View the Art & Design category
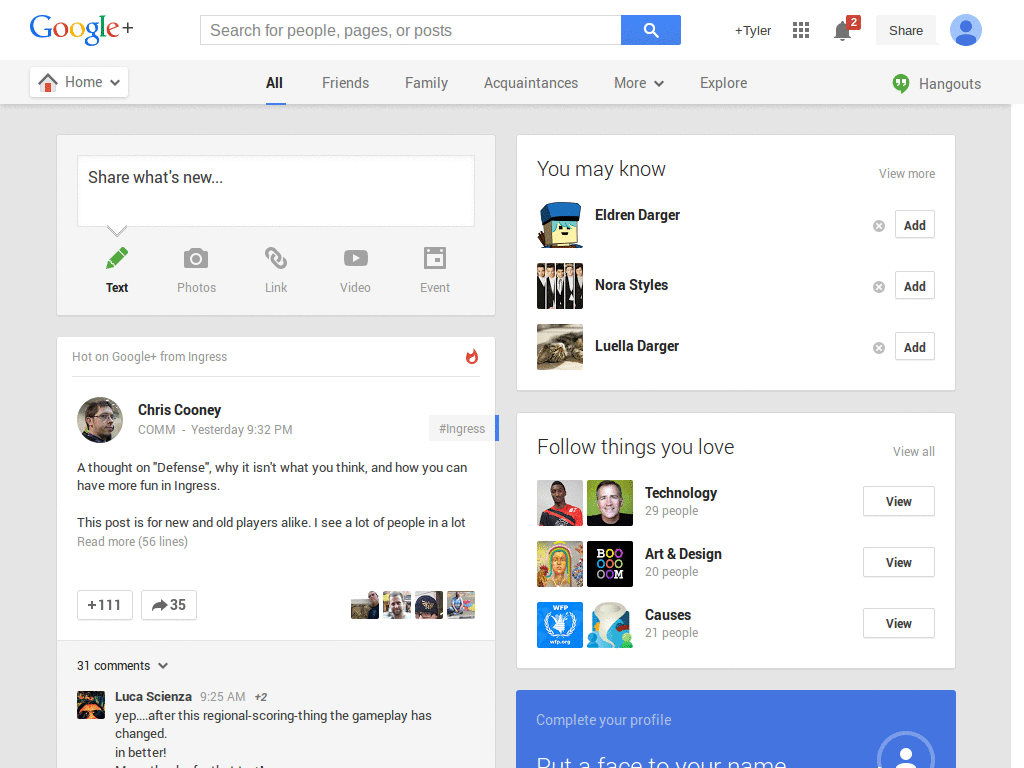Image resolution: width=1024 pixels, height=768 pixels. [899, 562]
